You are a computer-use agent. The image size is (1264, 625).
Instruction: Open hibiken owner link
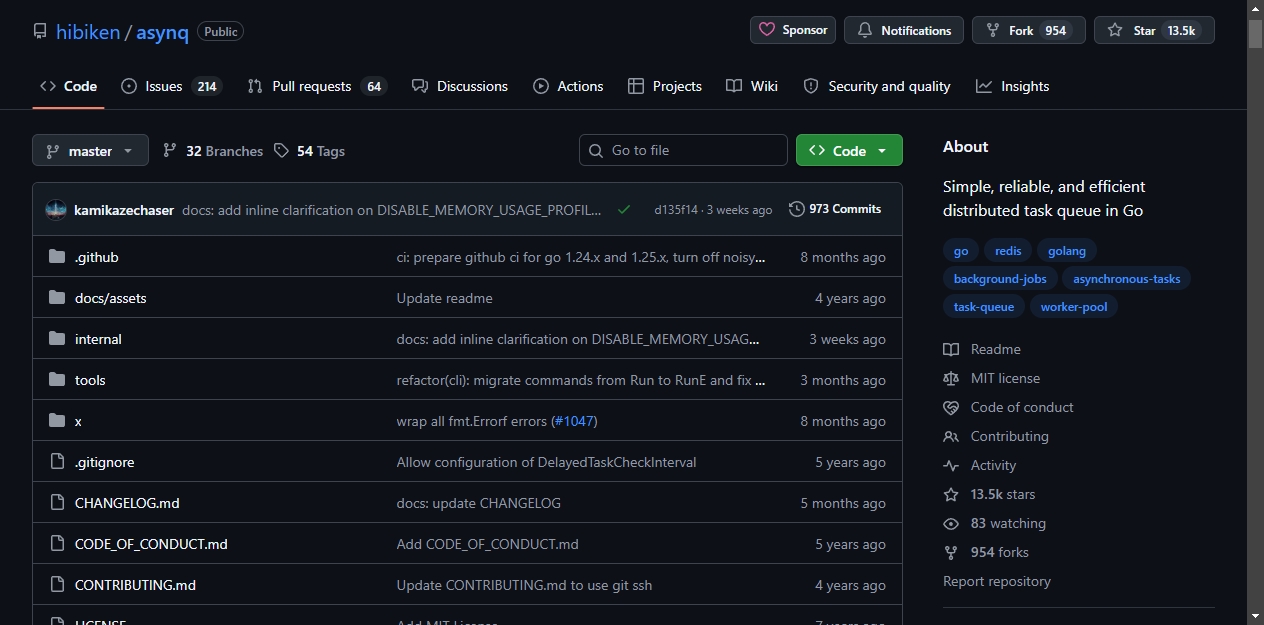[87, 31]
